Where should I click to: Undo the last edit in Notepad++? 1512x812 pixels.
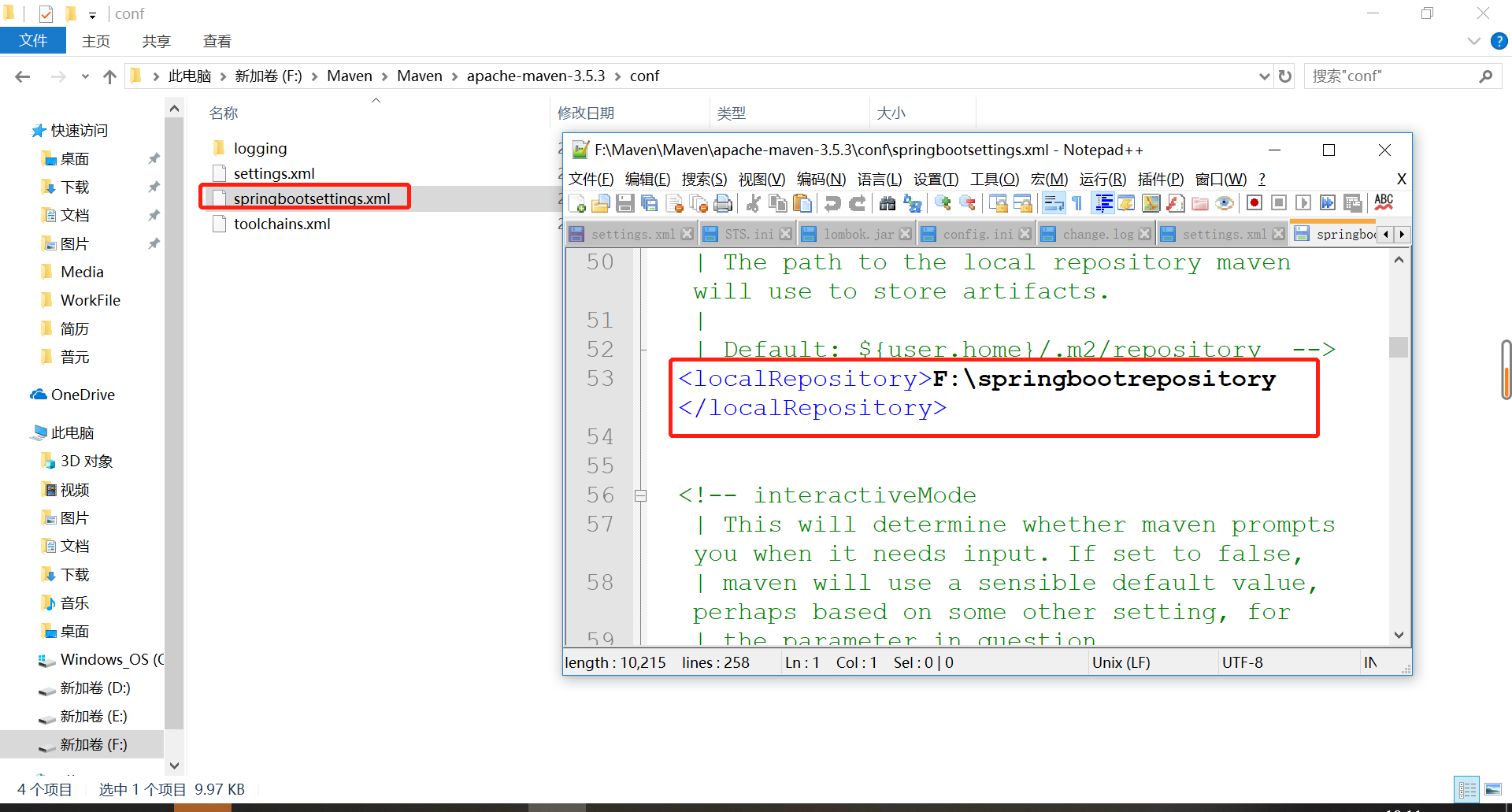pyautogui.click(x=832, y=204)
